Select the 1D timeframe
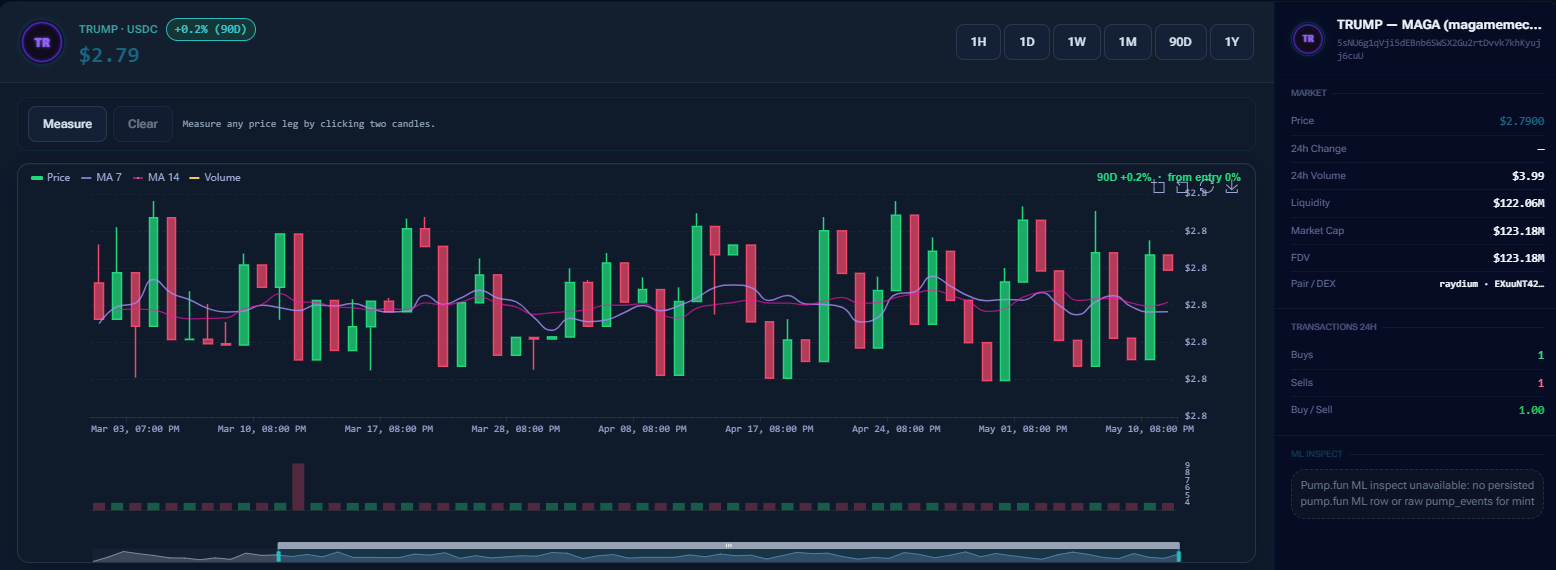 click(x=1027, y=42)
